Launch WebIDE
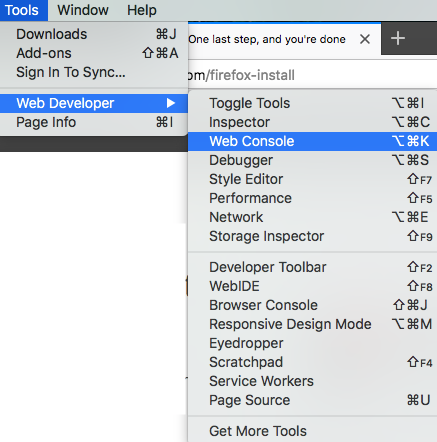The width and height of the screenshot is (437, 442). point(312,286)
